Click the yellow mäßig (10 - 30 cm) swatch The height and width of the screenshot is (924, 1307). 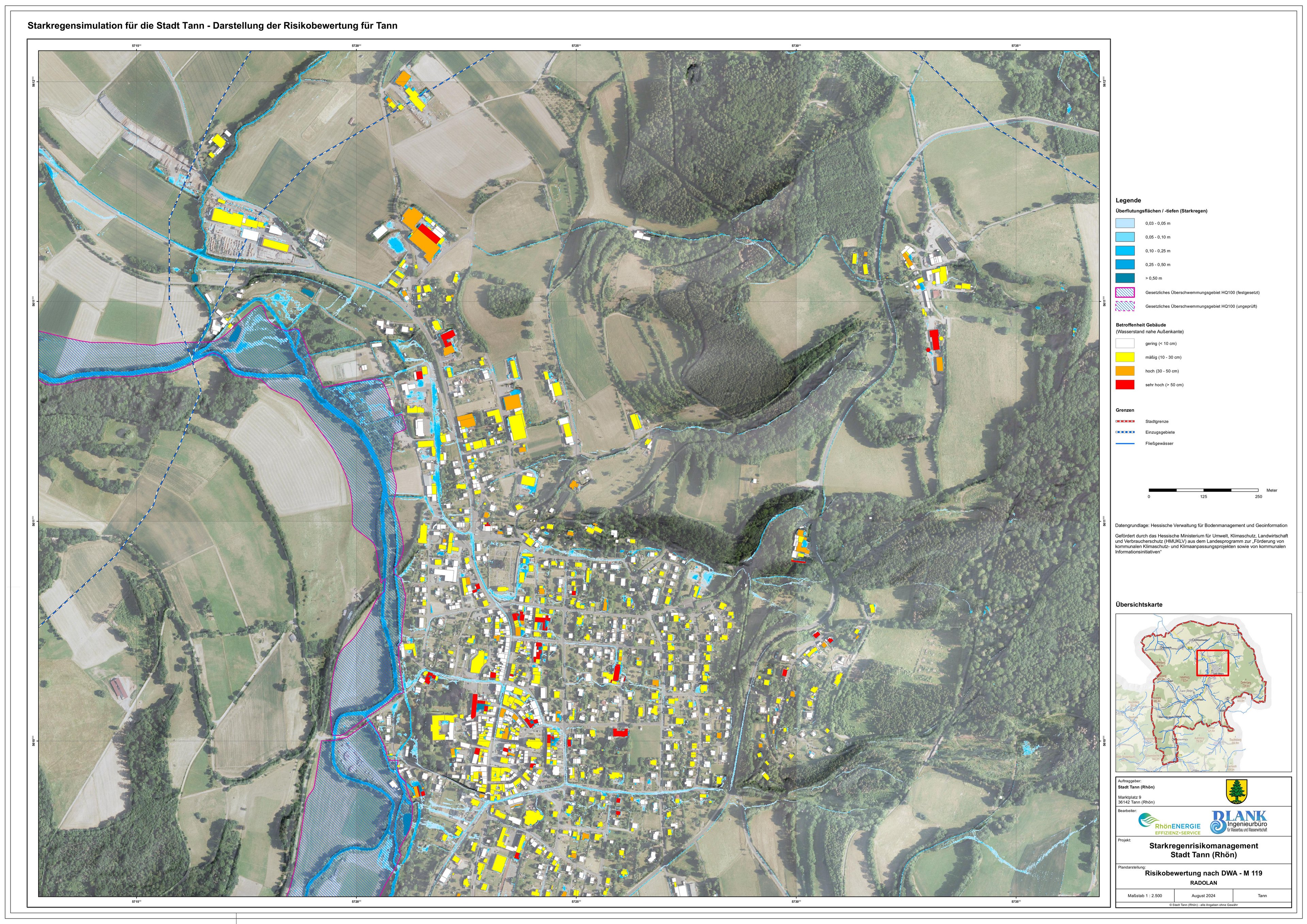(1125, 357)
